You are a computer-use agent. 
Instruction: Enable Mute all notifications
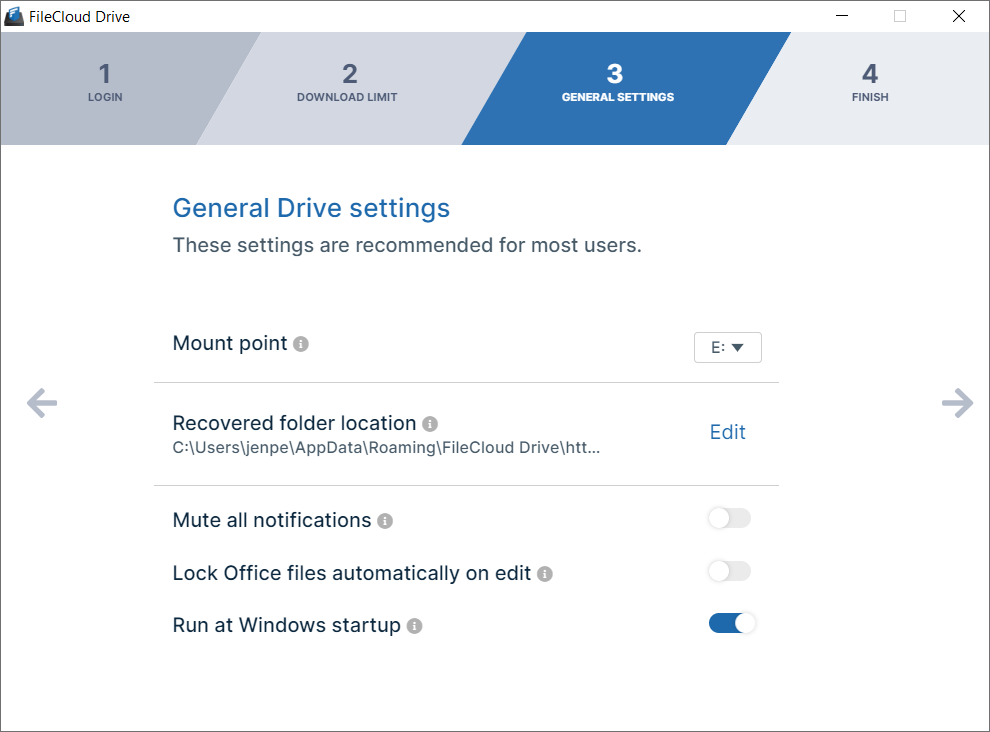[728, 518]
